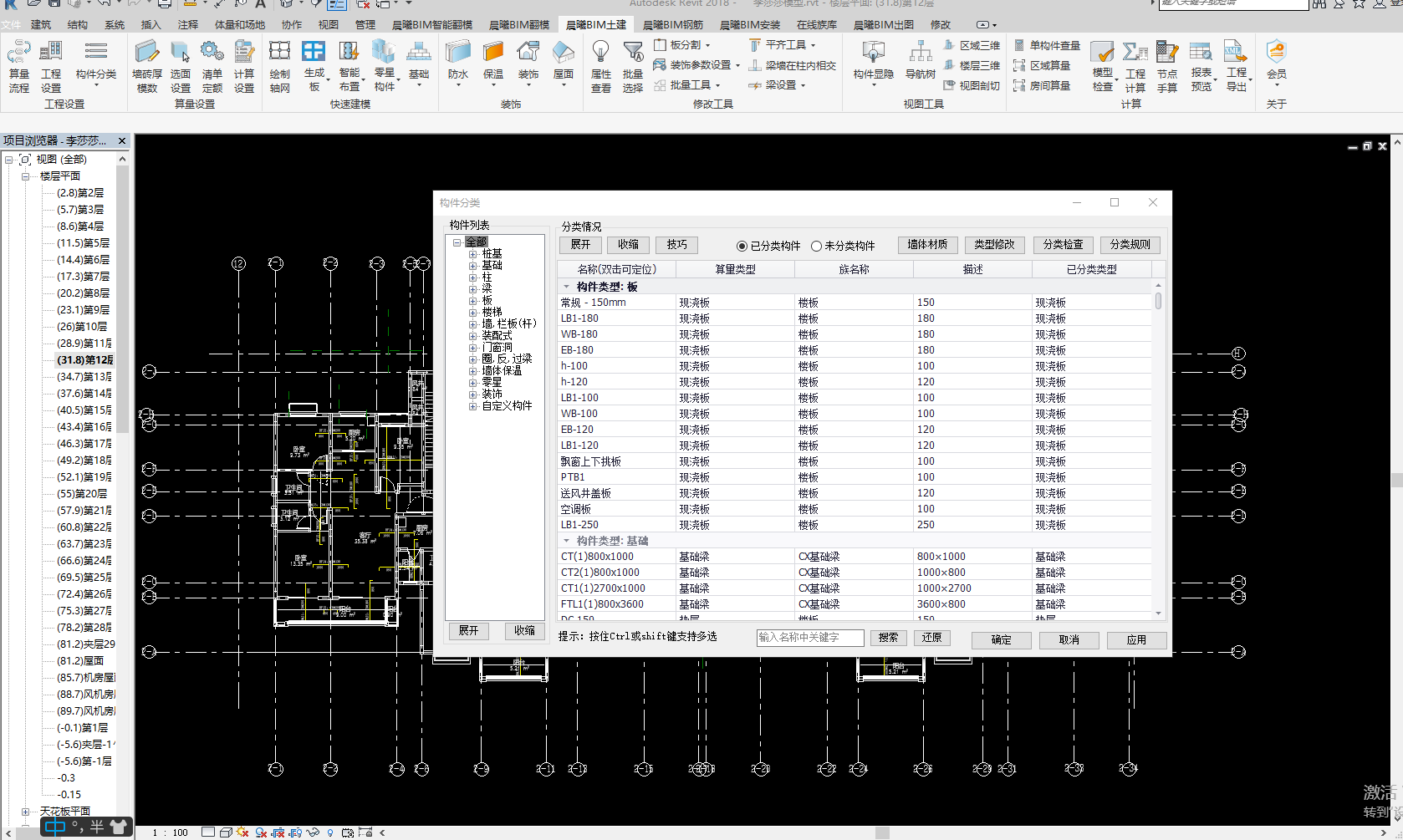Click the 搜索 search button
1403x840 pixels.
pyautogui.click(x=889, y=638)
